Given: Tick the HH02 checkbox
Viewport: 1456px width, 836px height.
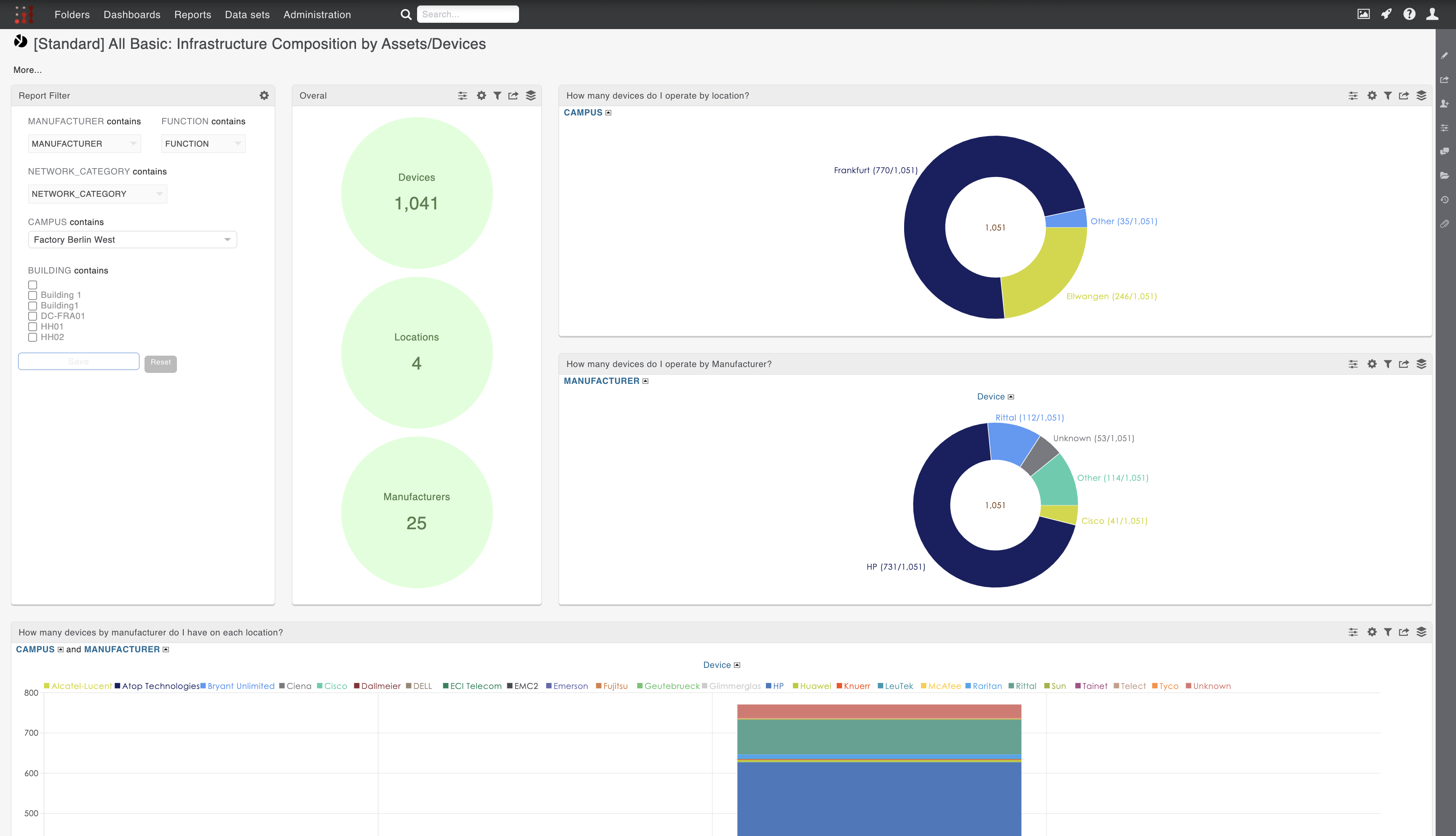Looking at the screenshot, I should coord(33,338).
